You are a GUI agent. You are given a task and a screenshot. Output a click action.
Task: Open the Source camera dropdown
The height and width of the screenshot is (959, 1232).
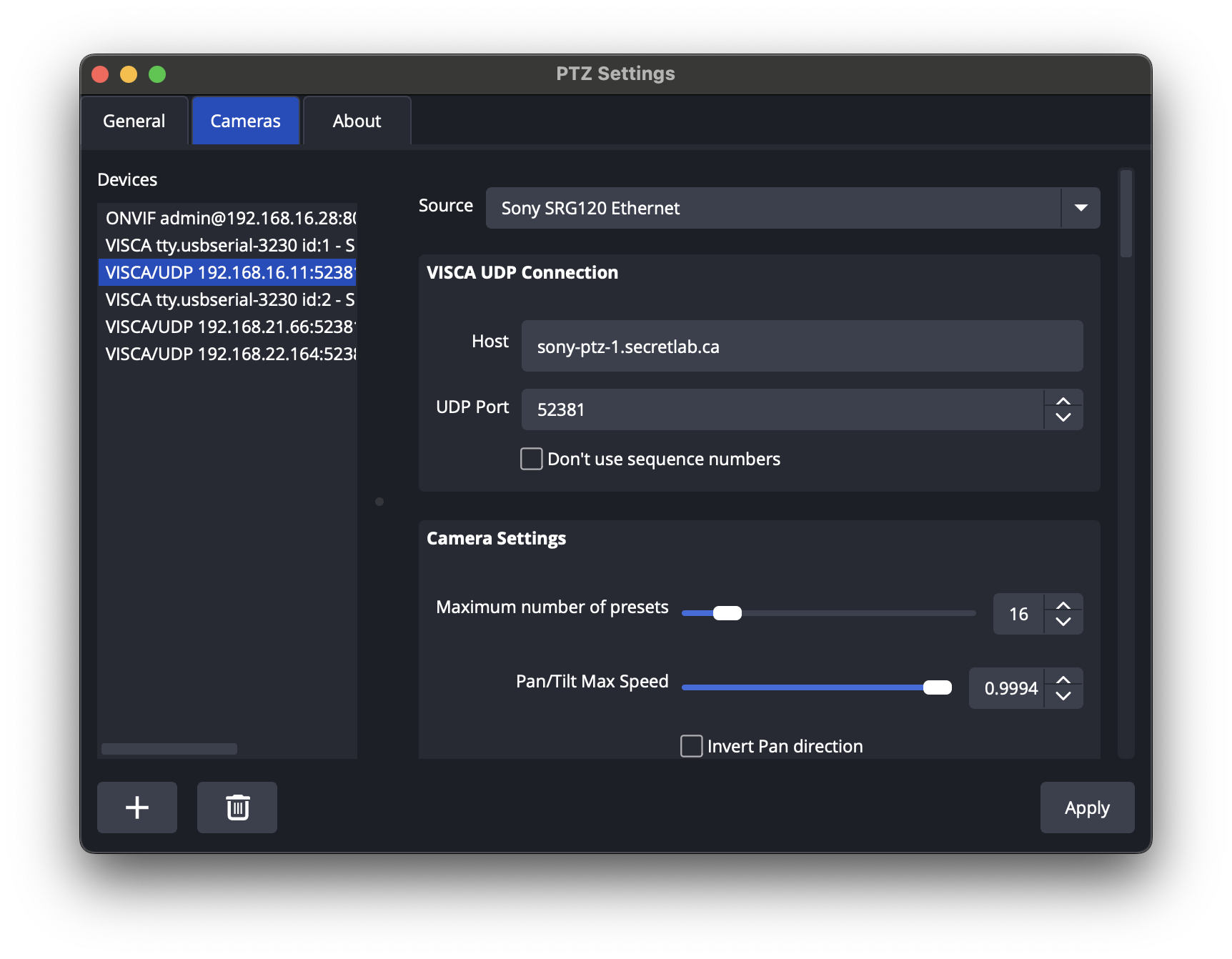[1081, 208]
